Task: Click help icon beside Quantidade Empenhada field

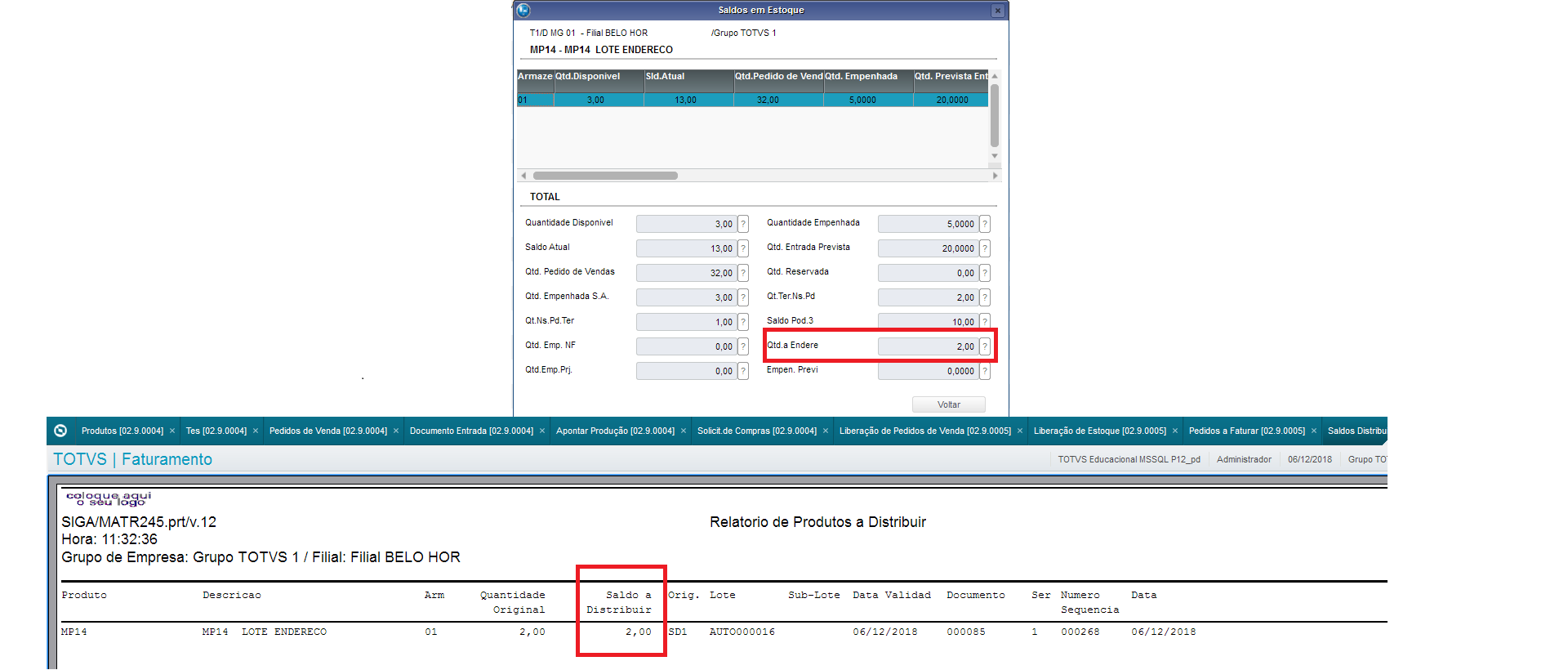Action: point(985,224)
